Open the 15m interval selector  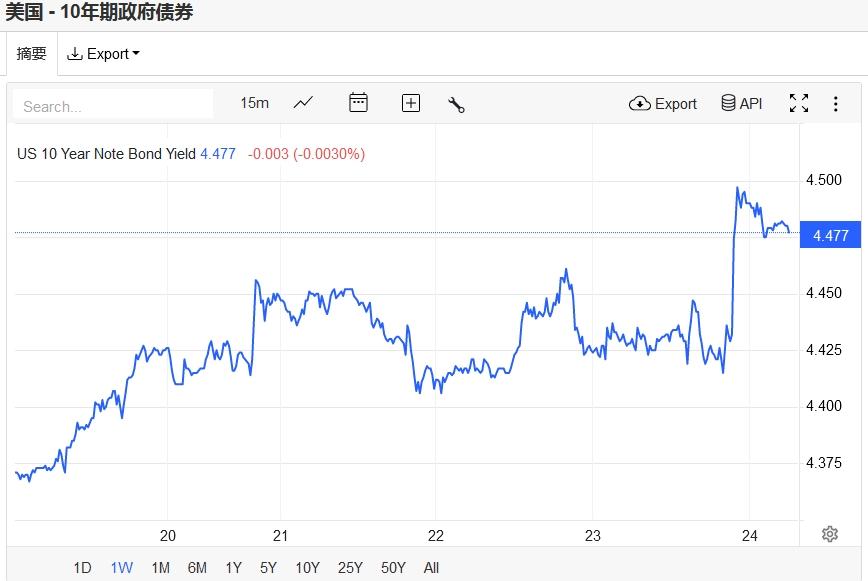[255, 103]
